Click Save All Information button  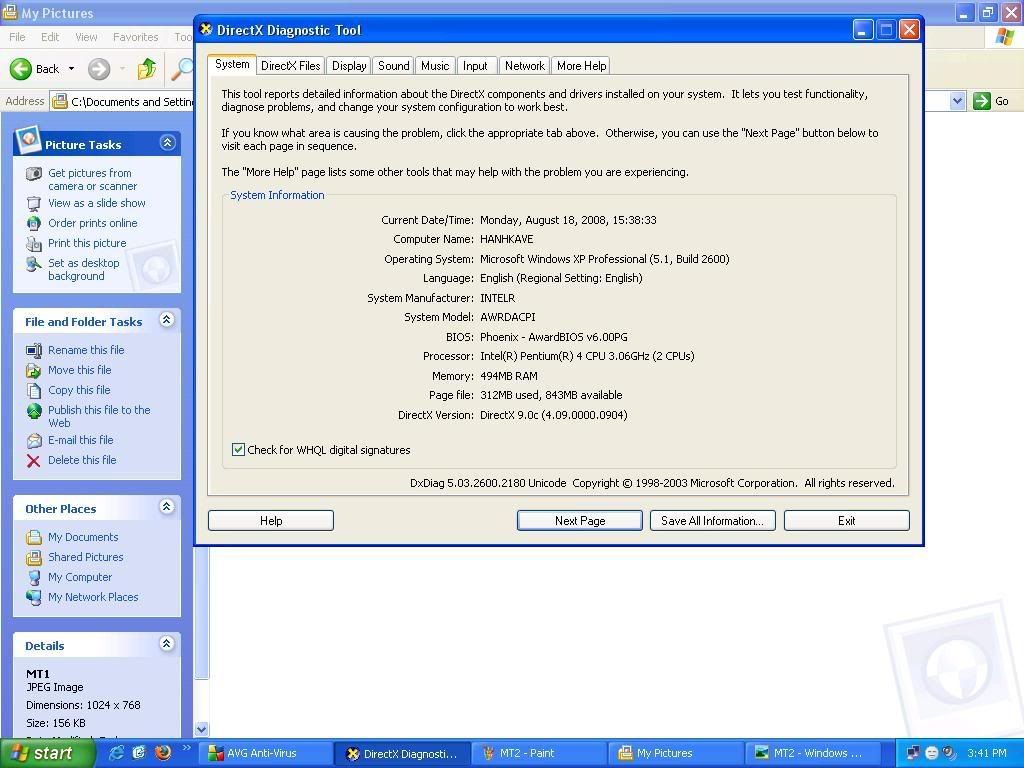tap(712, 520)
